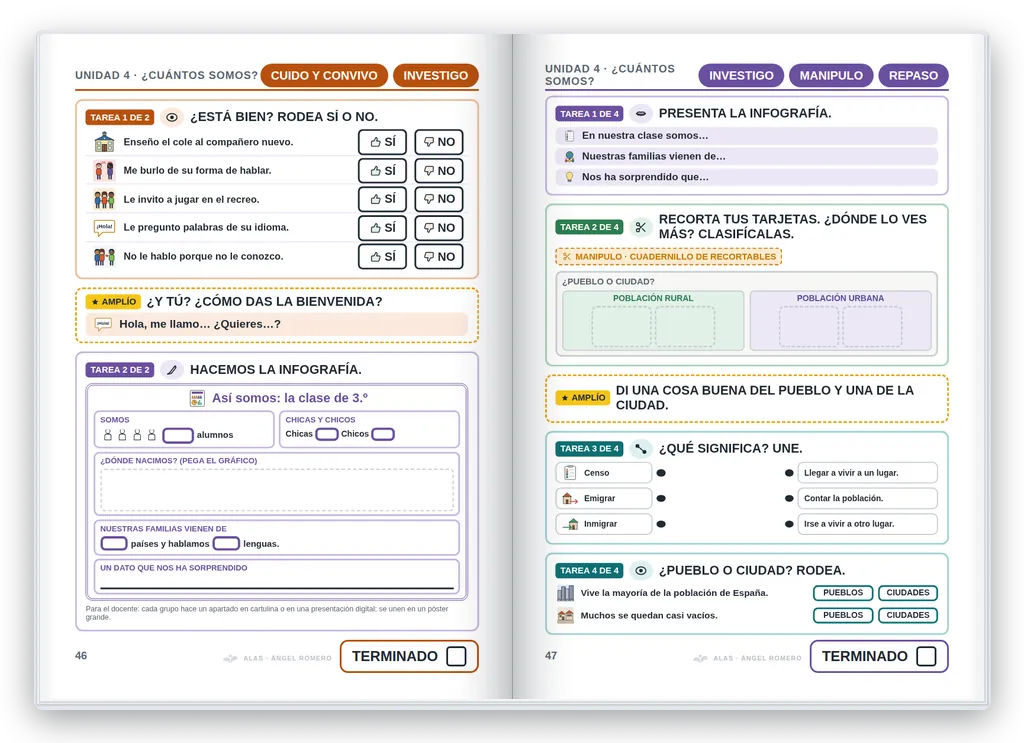The width and height of the screenshot is (1024, 743).
Task: Choose SÍ for "Enseño el cole al compañero nuevo"
Action: (x=383, y=142)
